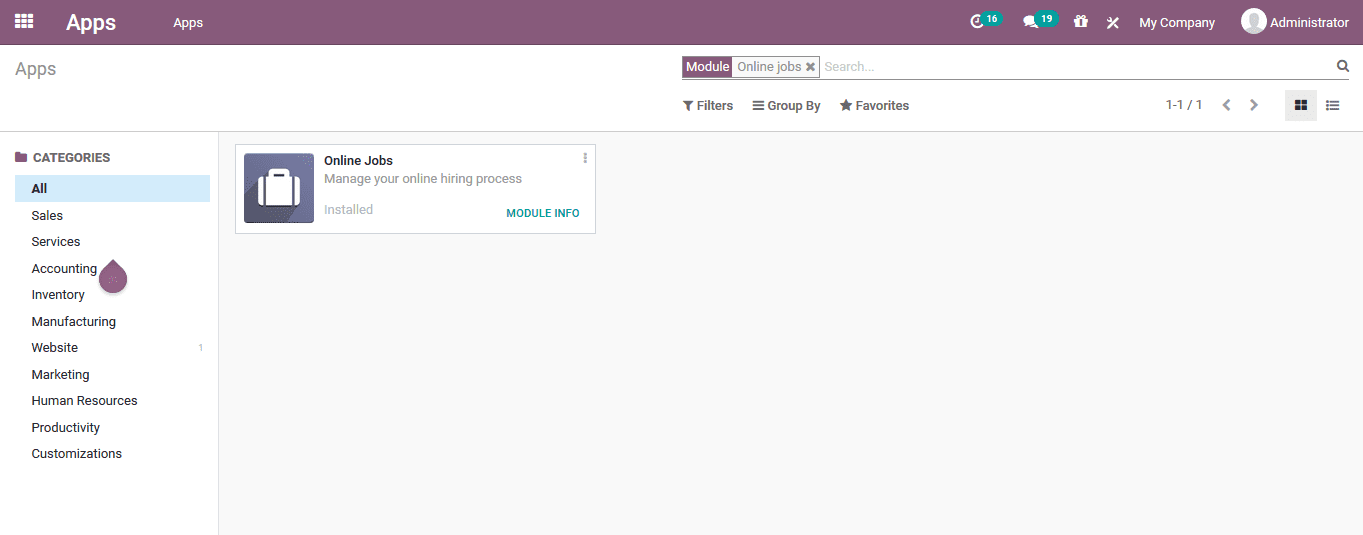This screenshot has height=535, width=1363.
Task: Go to next page arrow
Action: point(1254,105)
